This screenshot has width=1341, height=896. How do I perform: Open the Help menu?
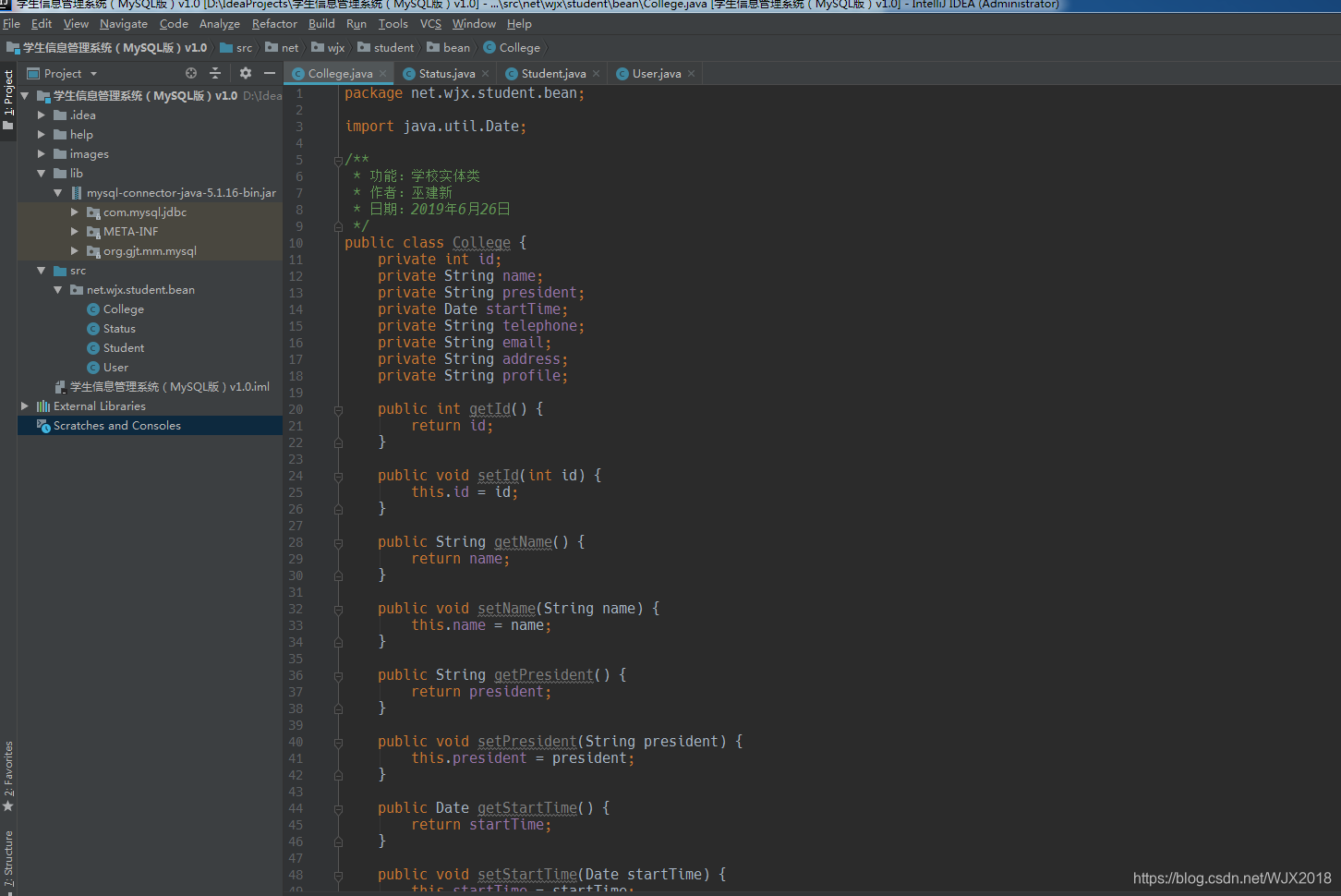[519, 24]
